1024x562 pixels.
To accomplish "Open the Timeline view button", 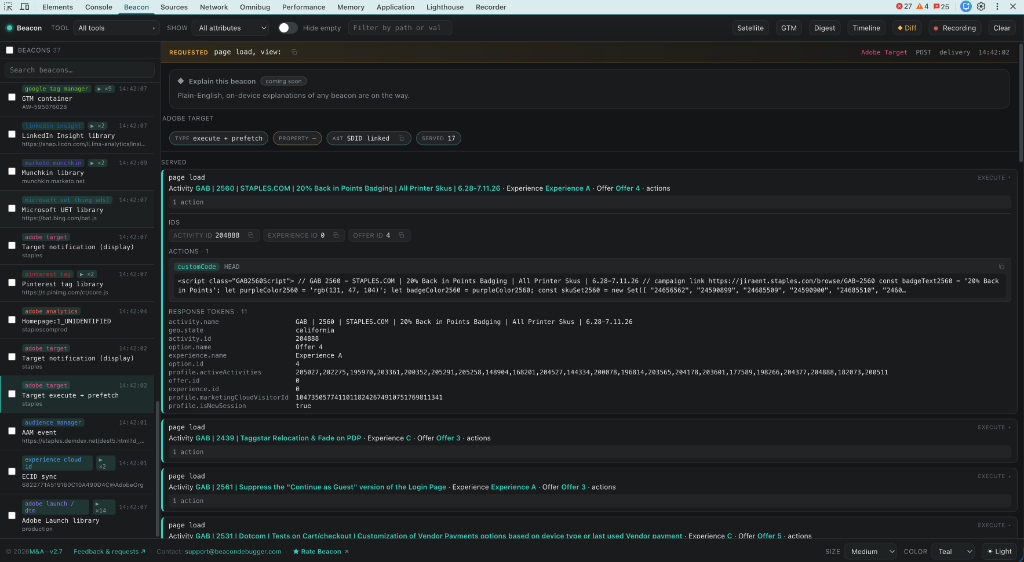I will [x=866, y=28].
